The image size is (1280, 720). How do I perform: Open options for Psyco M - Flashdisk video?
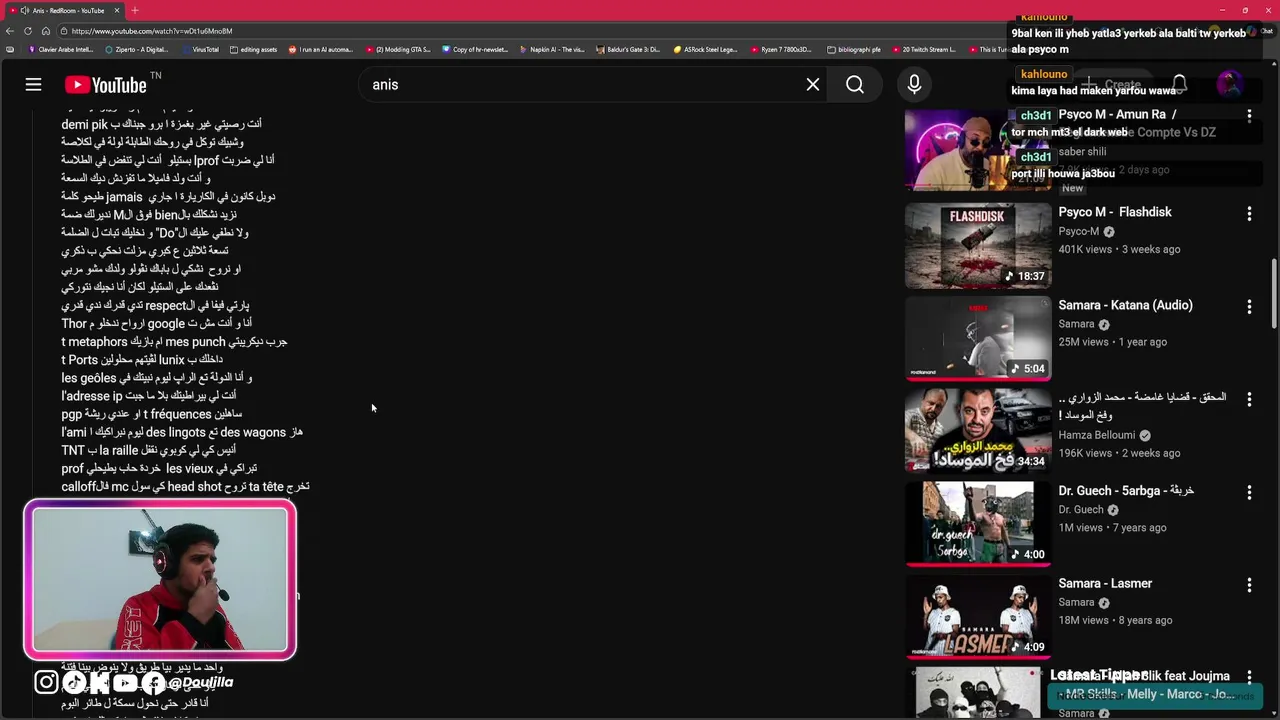click(x=1249, y=213)
